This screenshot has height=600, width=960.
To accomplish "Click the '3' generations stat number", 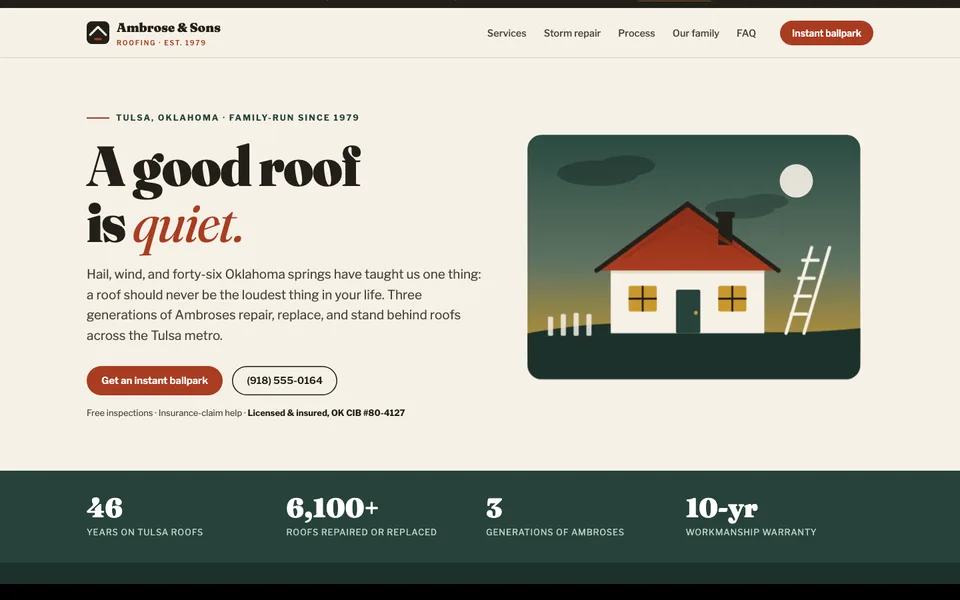I will (494, 508).
